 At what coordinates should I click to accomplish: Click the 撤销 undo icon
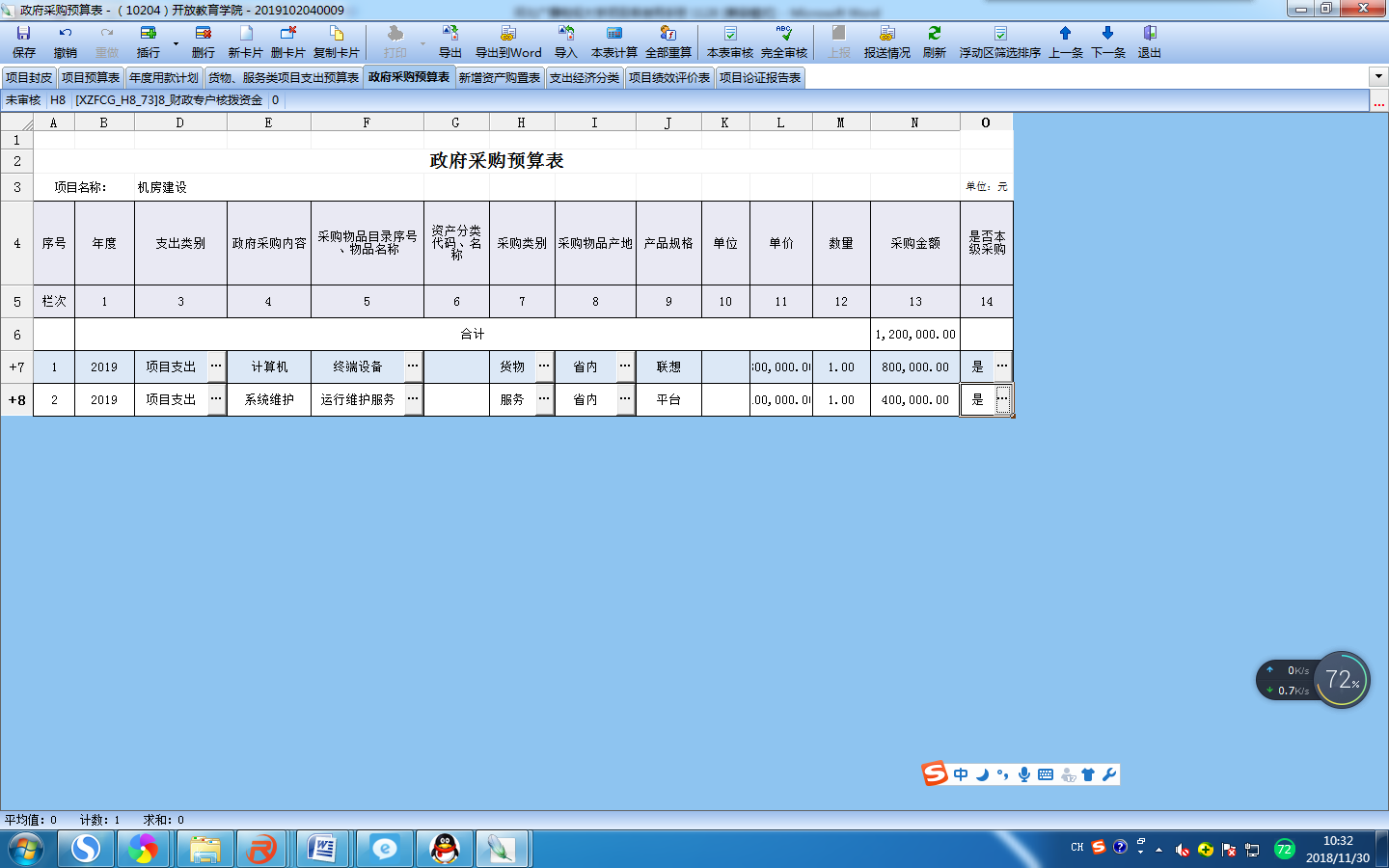66,35
